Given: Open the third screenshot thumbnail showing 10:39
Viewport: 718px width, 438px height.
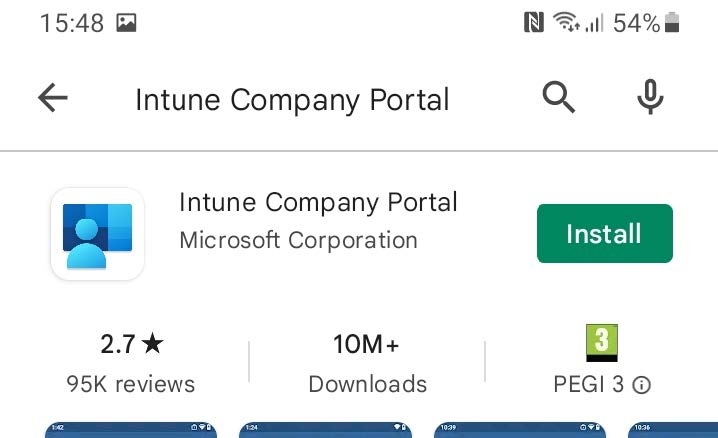Looking at the screenshot, I should (520, 430).
